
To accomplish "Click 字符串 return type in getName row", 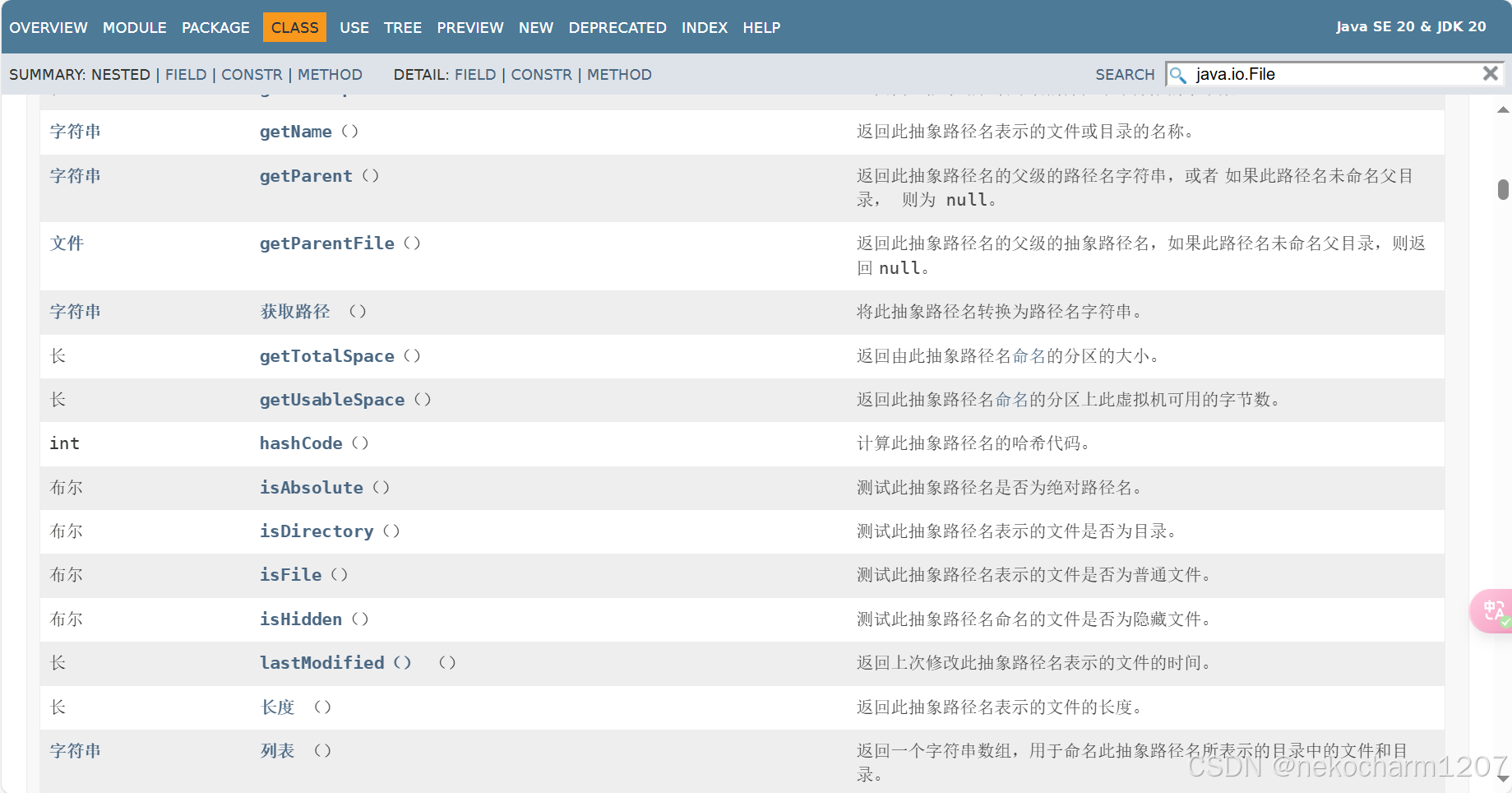I will 75,132.
